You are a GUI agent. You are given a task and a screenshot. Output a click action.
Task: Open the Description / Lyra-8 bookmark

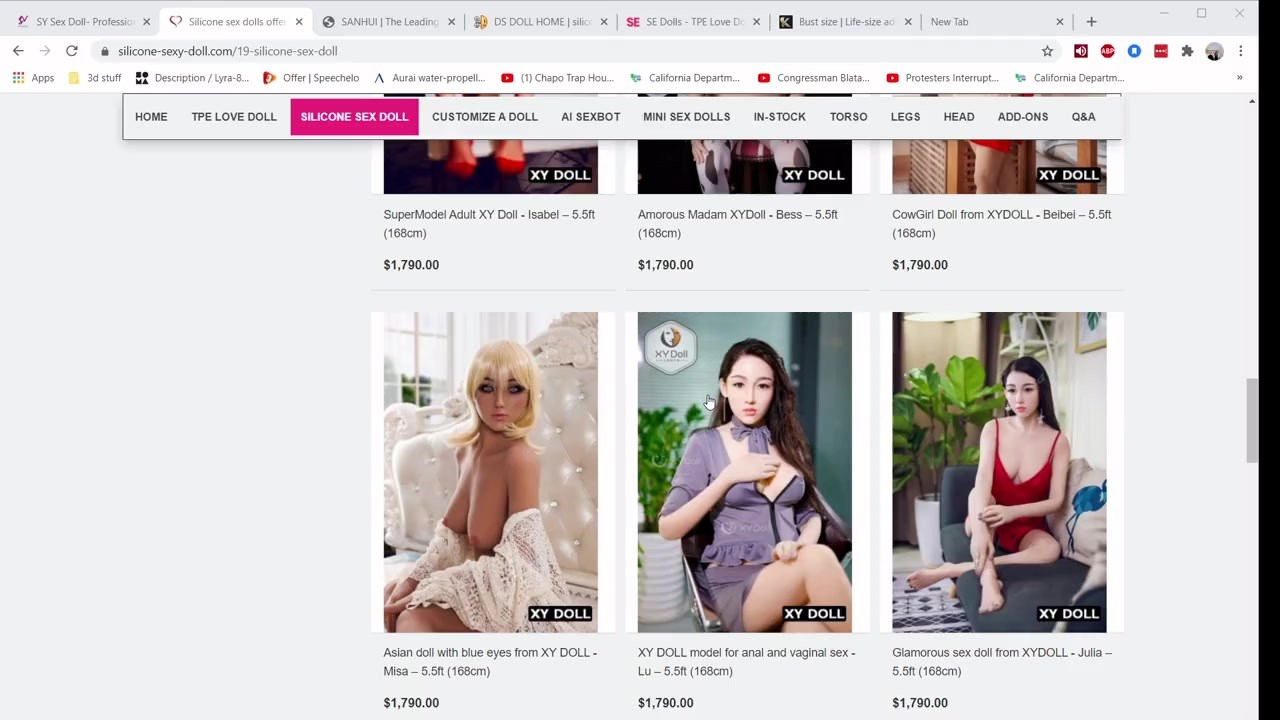pos(192,78)
